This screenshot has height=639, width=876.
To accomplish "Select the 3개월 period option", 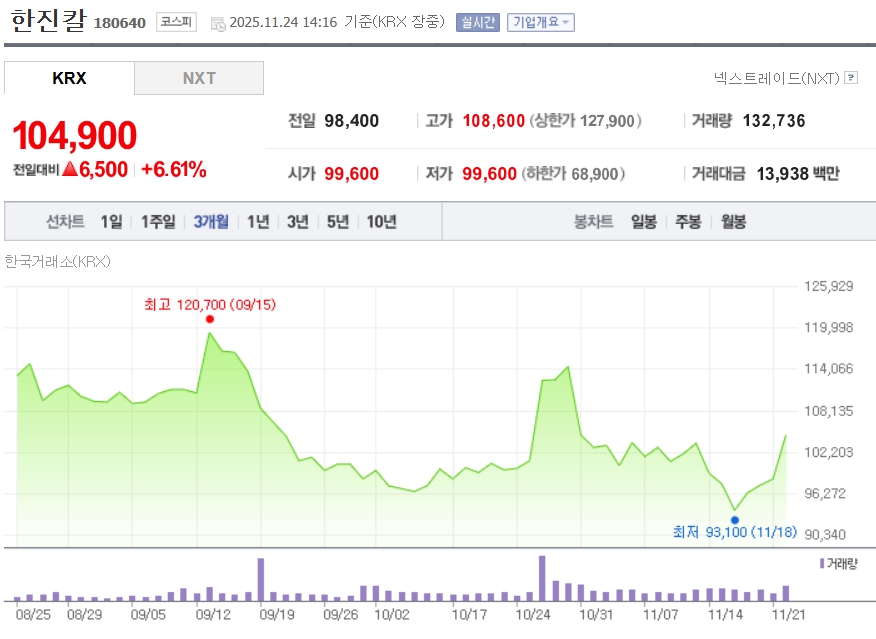I will point(211,222).
